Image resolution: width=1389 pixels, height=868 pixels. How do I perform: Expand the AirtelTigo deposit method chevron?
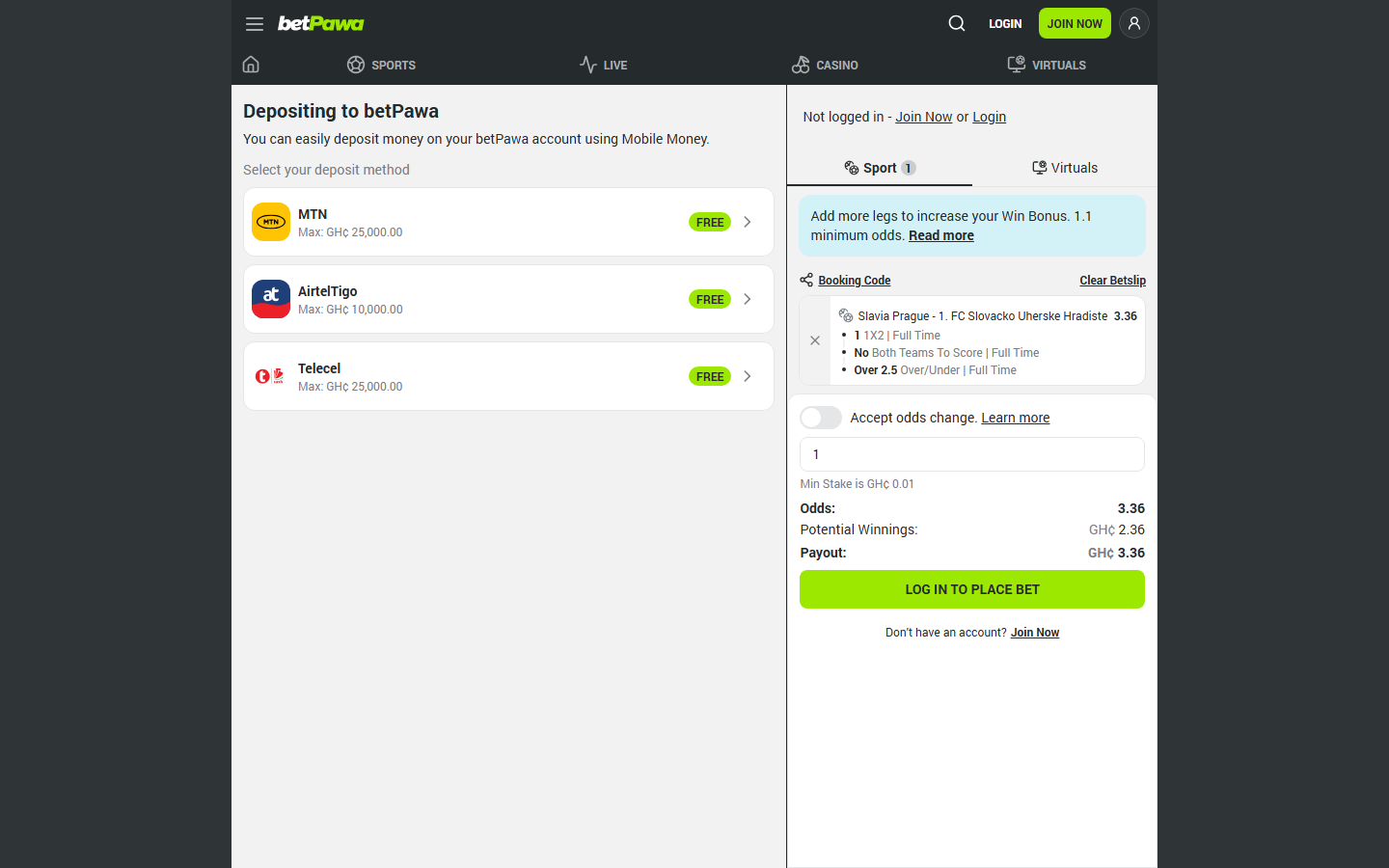[748, 299]
